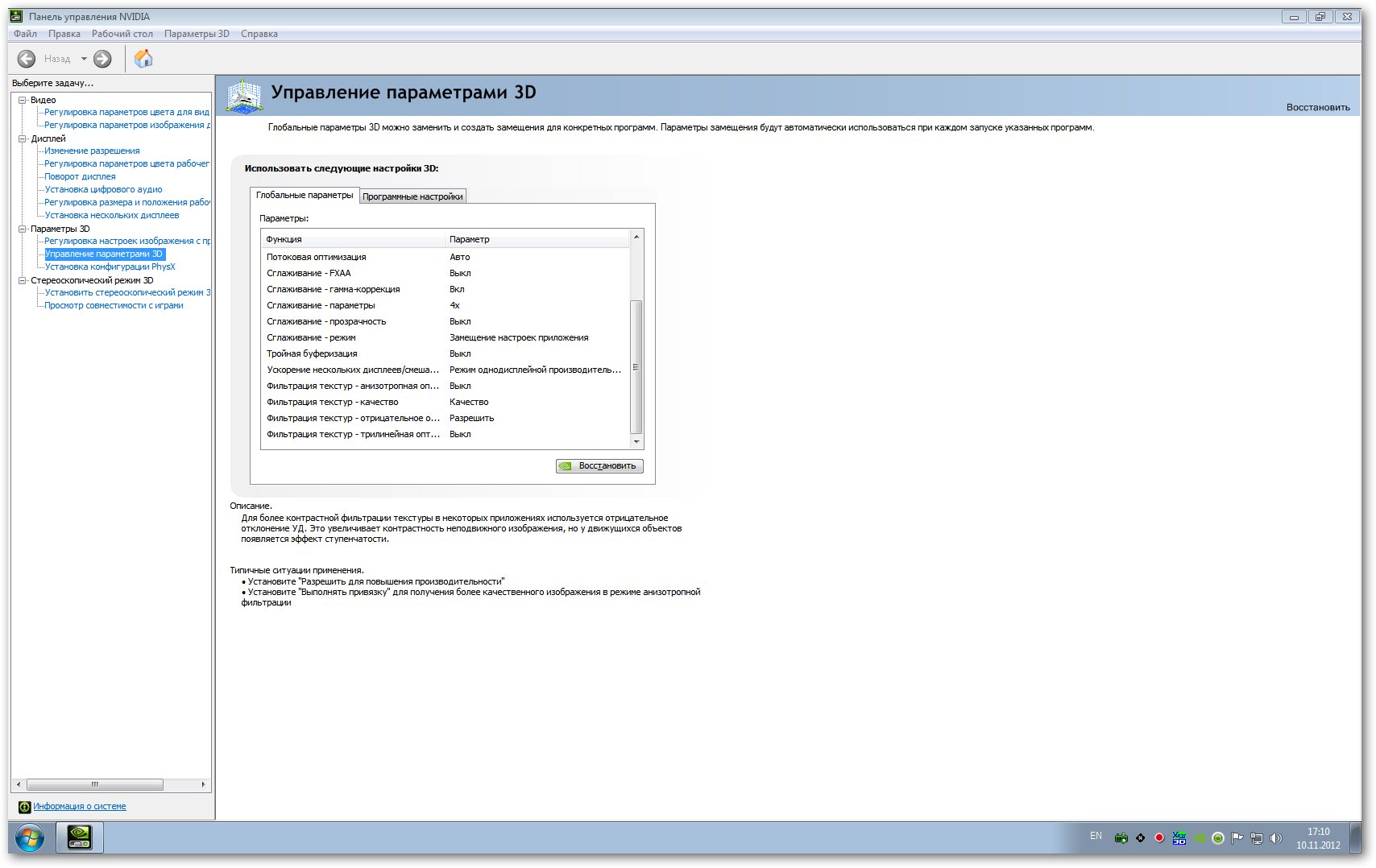Select Фильтрация текстур - качество row
Screen dimensions: 1376x868
click(x=445, y=402)
